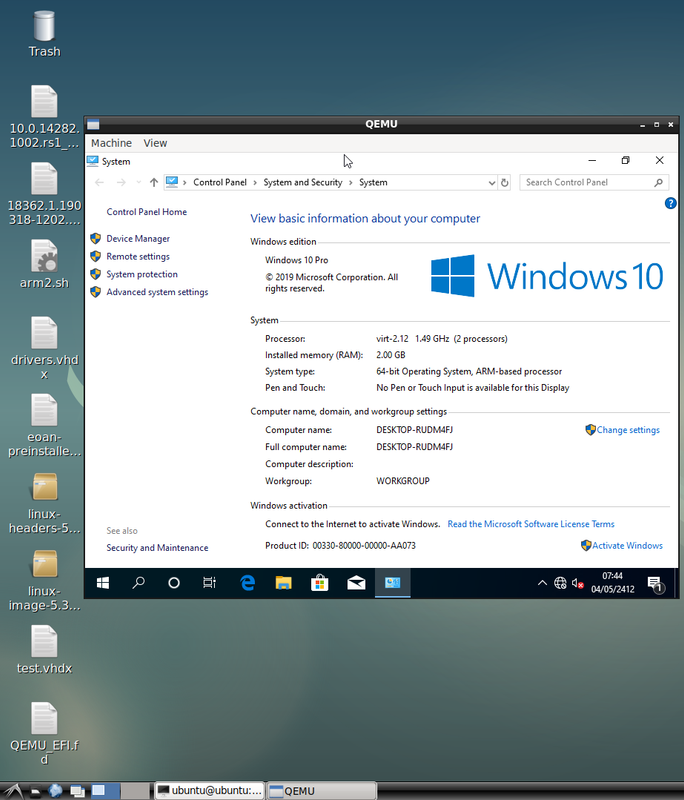Select the 18362.1.190318 file icon
The image size is (684, 800).
pyautogui.click(x=44, y=194)
